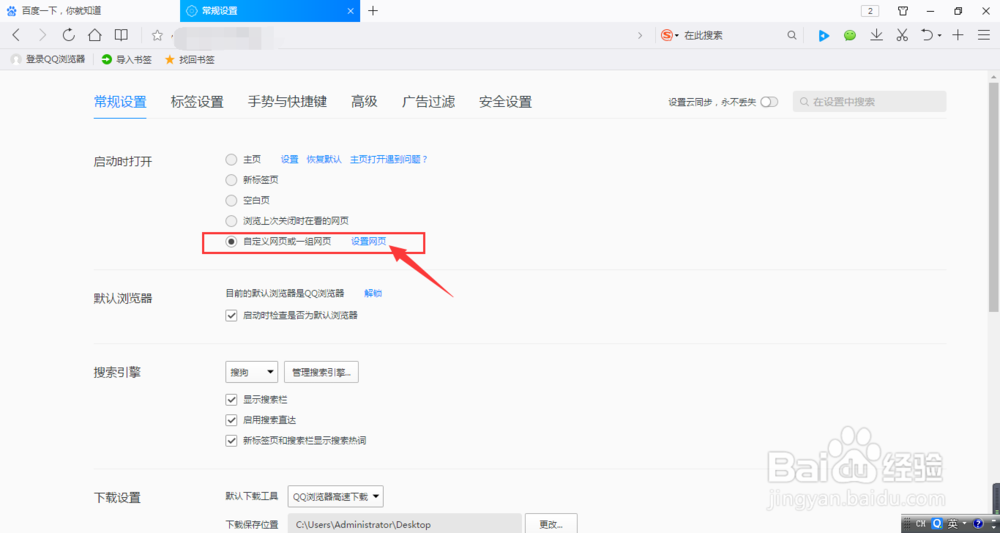Click the 在设置中搜索 settings search field
The image size is (1000, 533).
[x=869, y=102]
